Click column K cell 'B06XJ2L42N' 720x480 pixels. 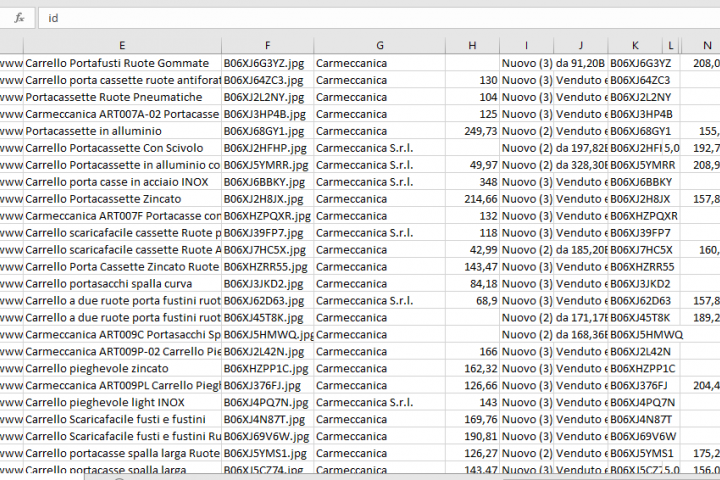[x=636, y=352]
